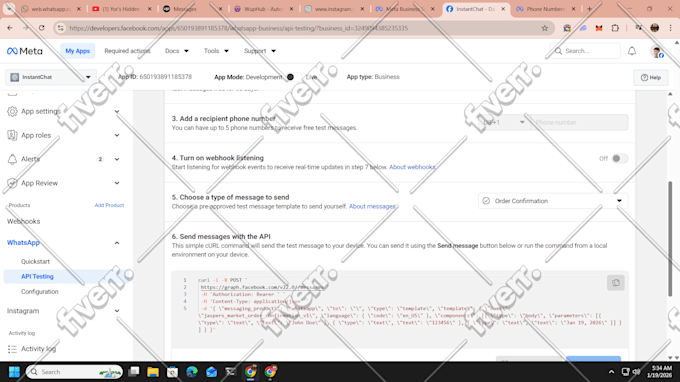This screenshot has width=680, height=382.
Task: Open Microsoft Edge from taskbar
Action: [x=192, y=372]
